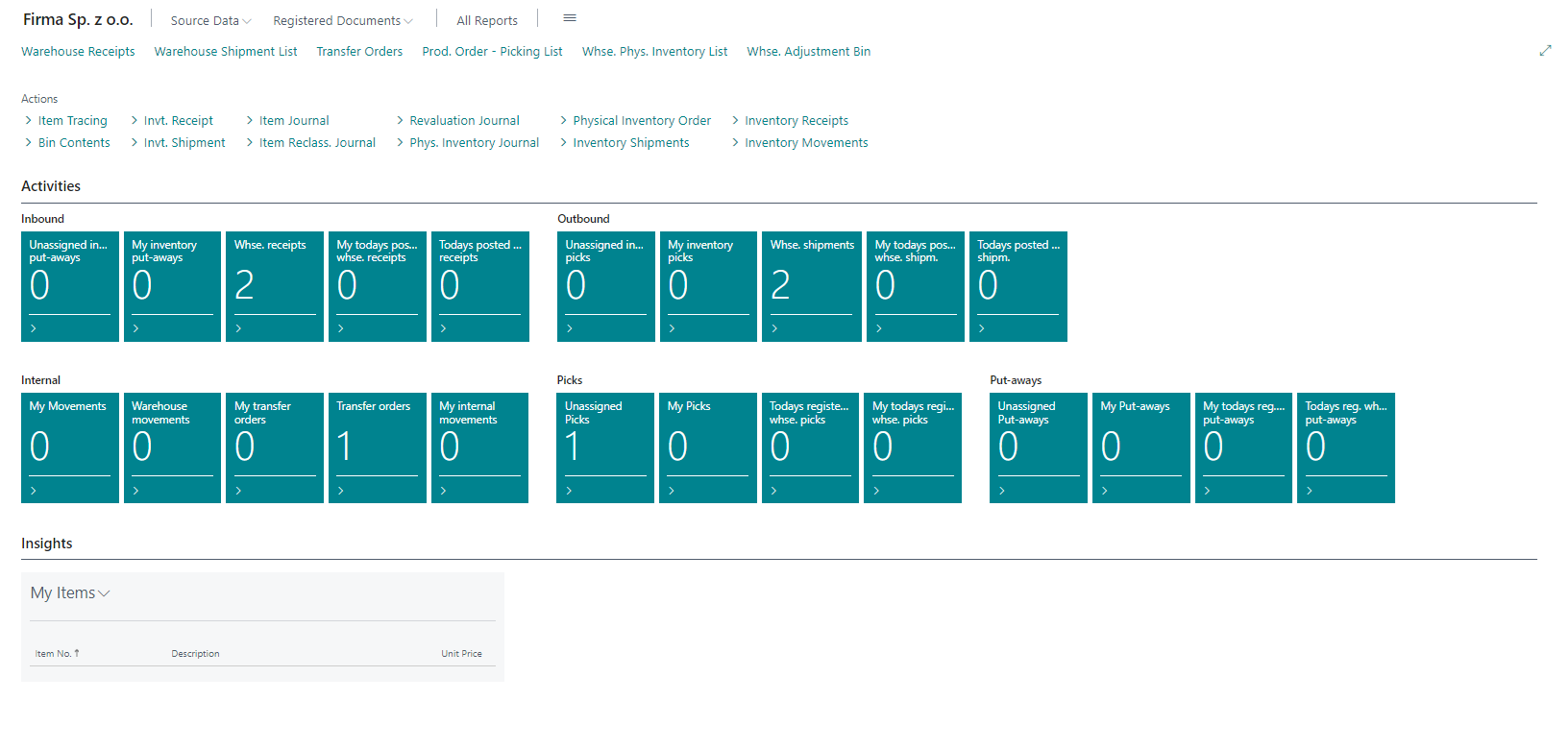The image size is (1568, 749).
Task: Click the arrow icon on Whse. shipments tile
Action: click(x=774, y=328)
